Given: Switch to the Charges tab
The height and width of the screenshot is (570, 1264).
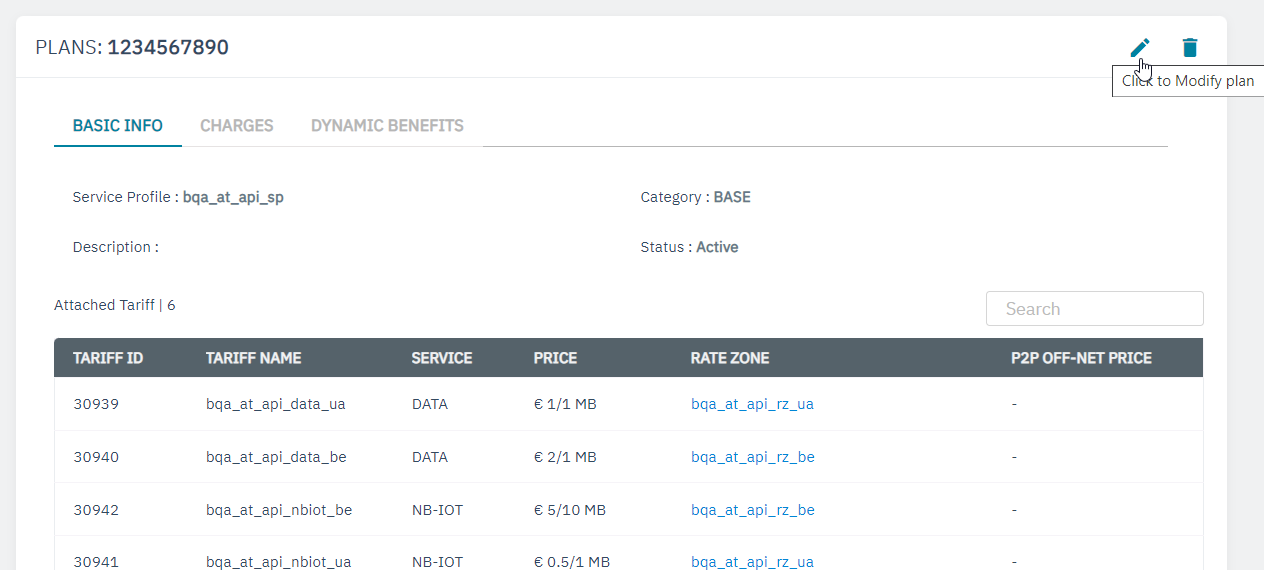Looking at the screenshot, I should [236, 126].
